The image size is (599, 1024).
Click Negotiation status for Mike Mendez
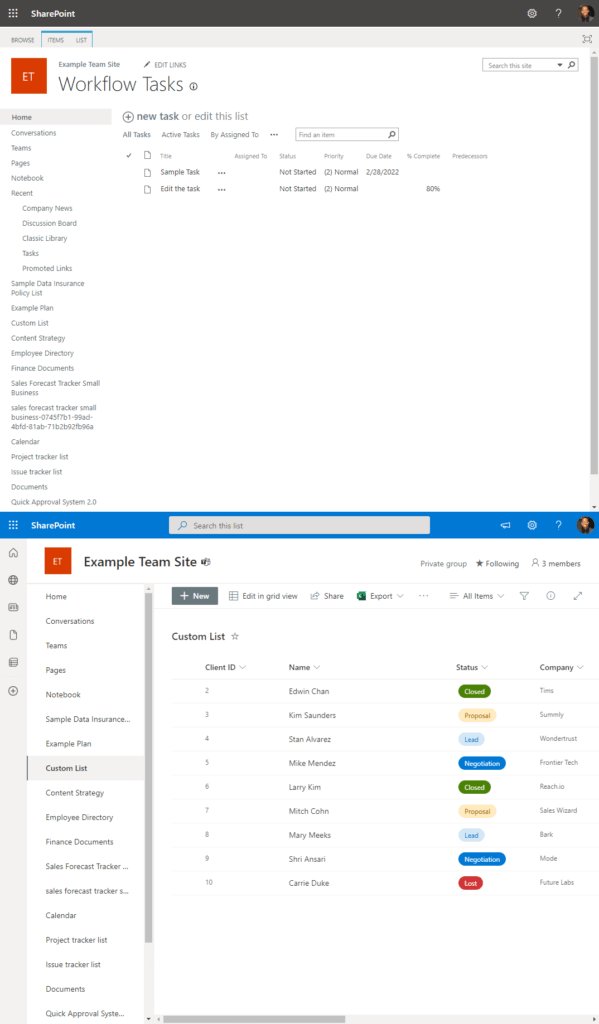(482, 763)
